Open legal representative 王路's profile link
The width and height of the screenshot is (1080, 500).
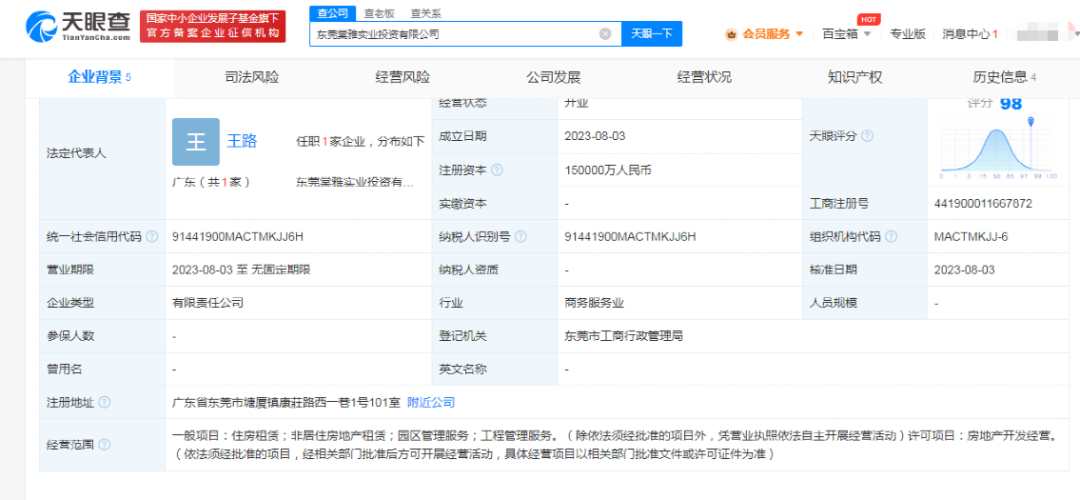pos(242,141)
